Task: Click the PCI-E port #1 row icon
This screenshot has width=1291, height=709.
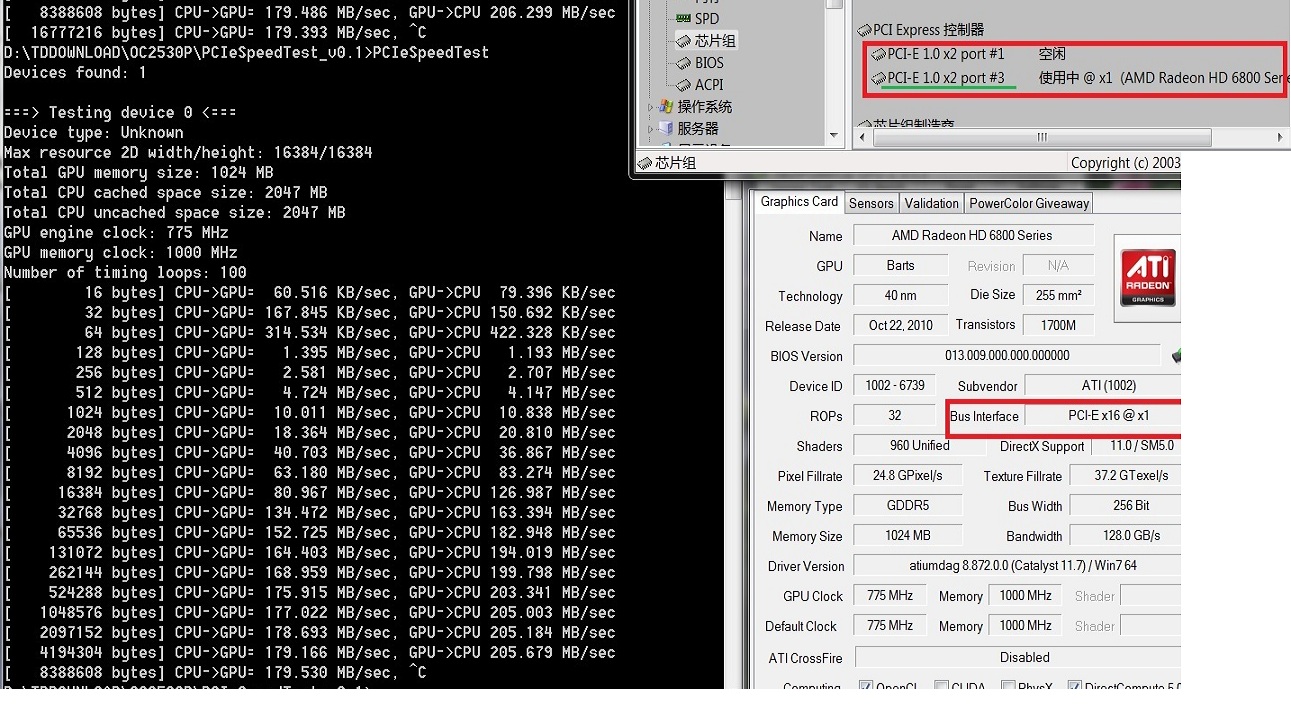Action: point(878,54)
